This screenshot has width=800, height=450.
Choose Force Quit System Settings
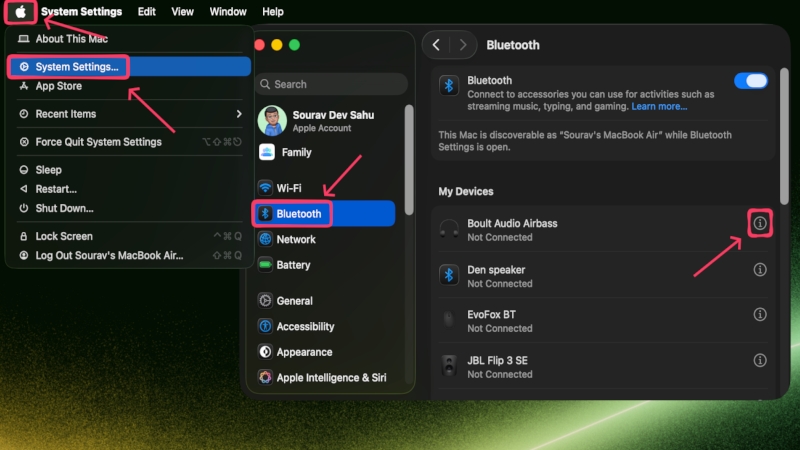tap(129, 142)
